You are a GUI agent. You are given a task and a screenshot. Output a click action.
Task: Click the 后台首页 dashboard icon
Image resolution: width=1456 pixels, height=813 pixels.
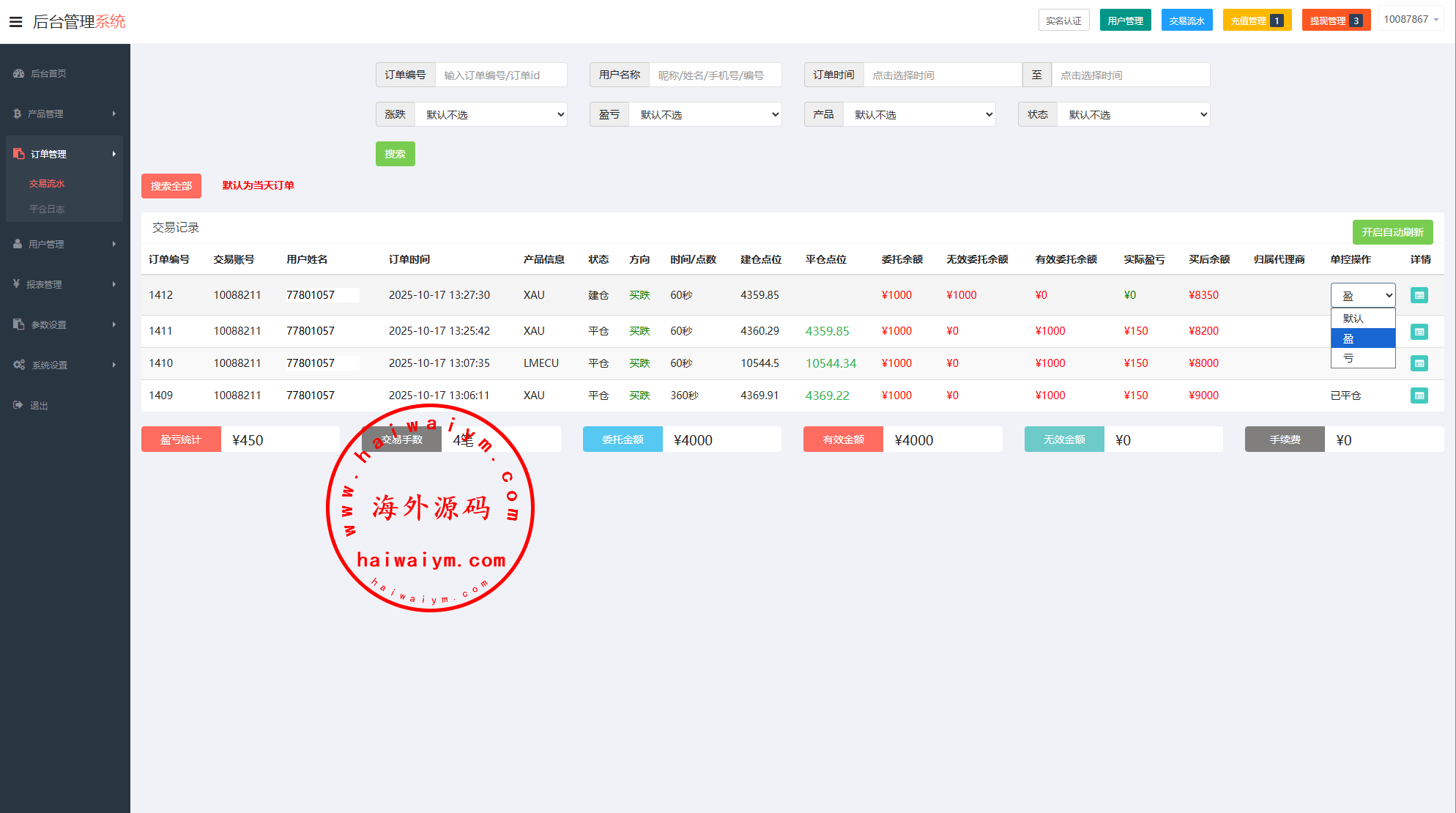click(x=19, y=73)
